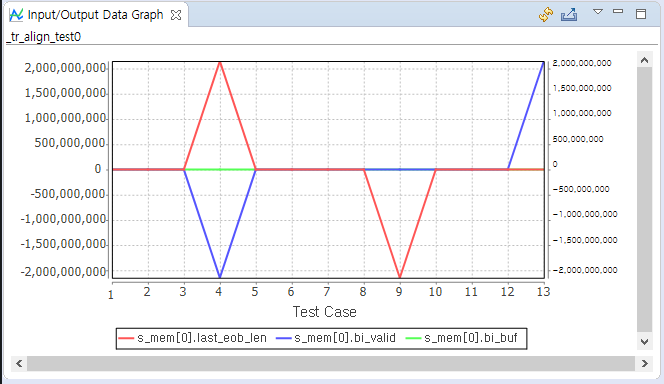Click the horizontal scrollbar left arrow
Screen dimensions: 664x384
19,363
